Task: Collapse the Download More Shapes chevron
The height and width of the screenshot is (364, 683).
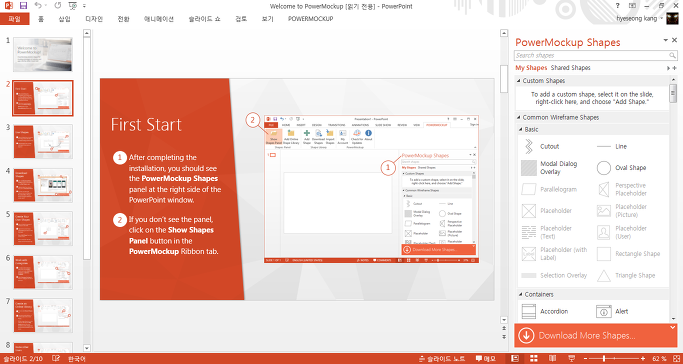Action: tap(673, 327)
